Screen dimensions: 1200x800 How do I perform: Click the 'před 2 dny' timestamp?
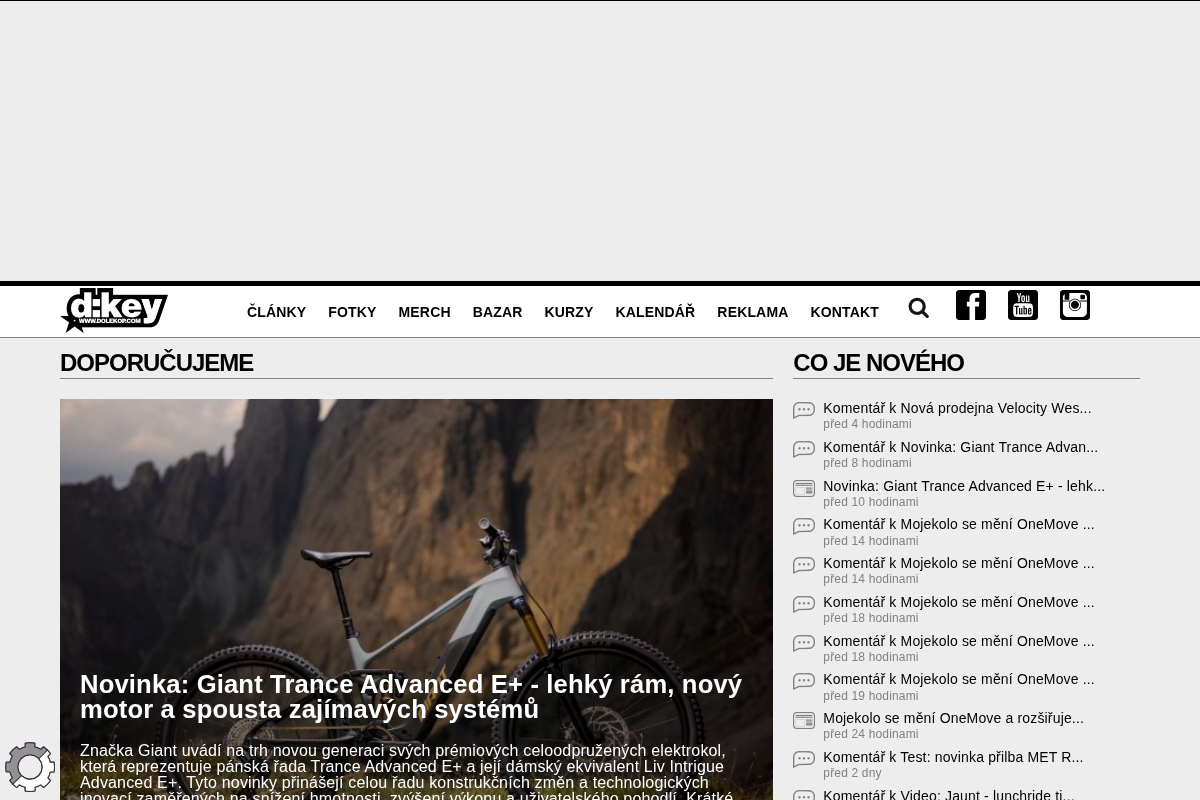852,773
